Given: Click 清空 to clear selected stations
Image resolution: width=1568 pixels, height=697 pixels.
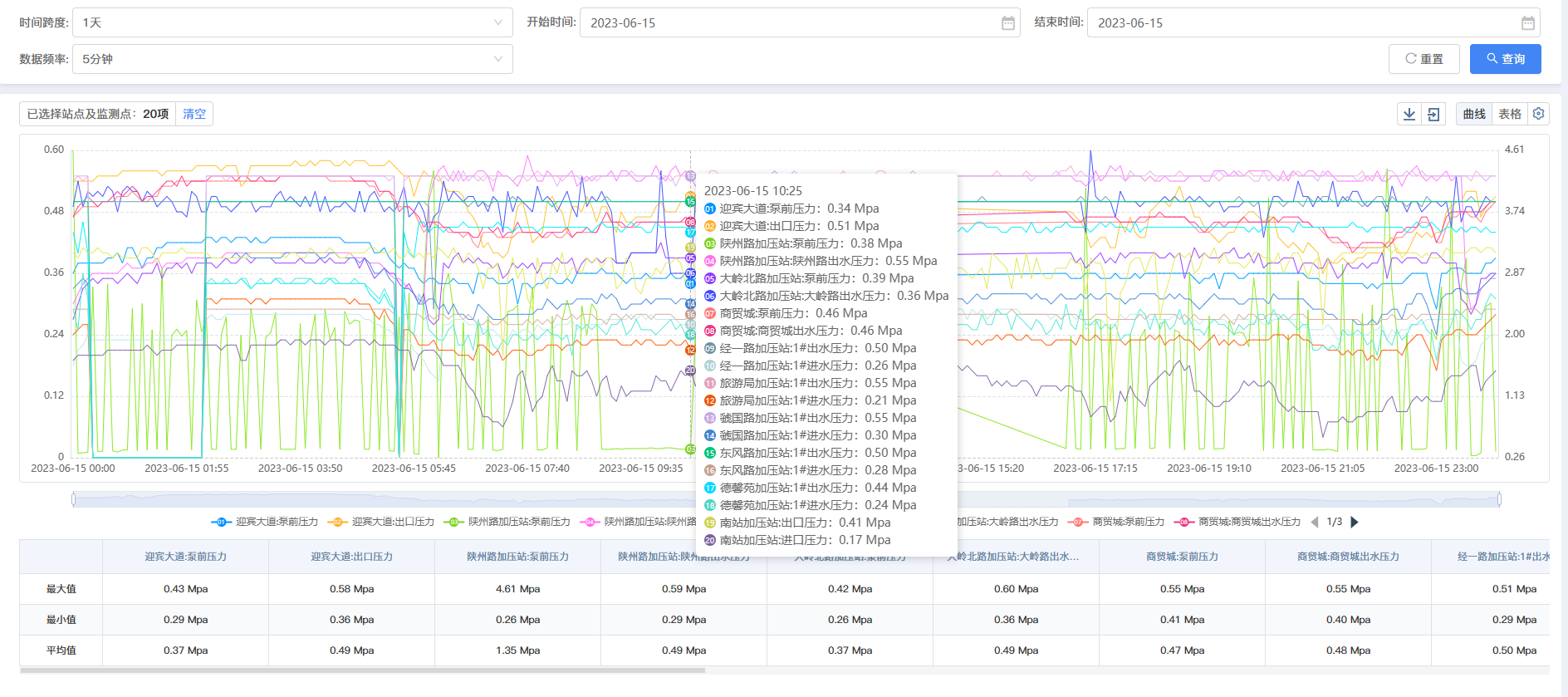Looking at the screenshot, I should coord(194,114).
